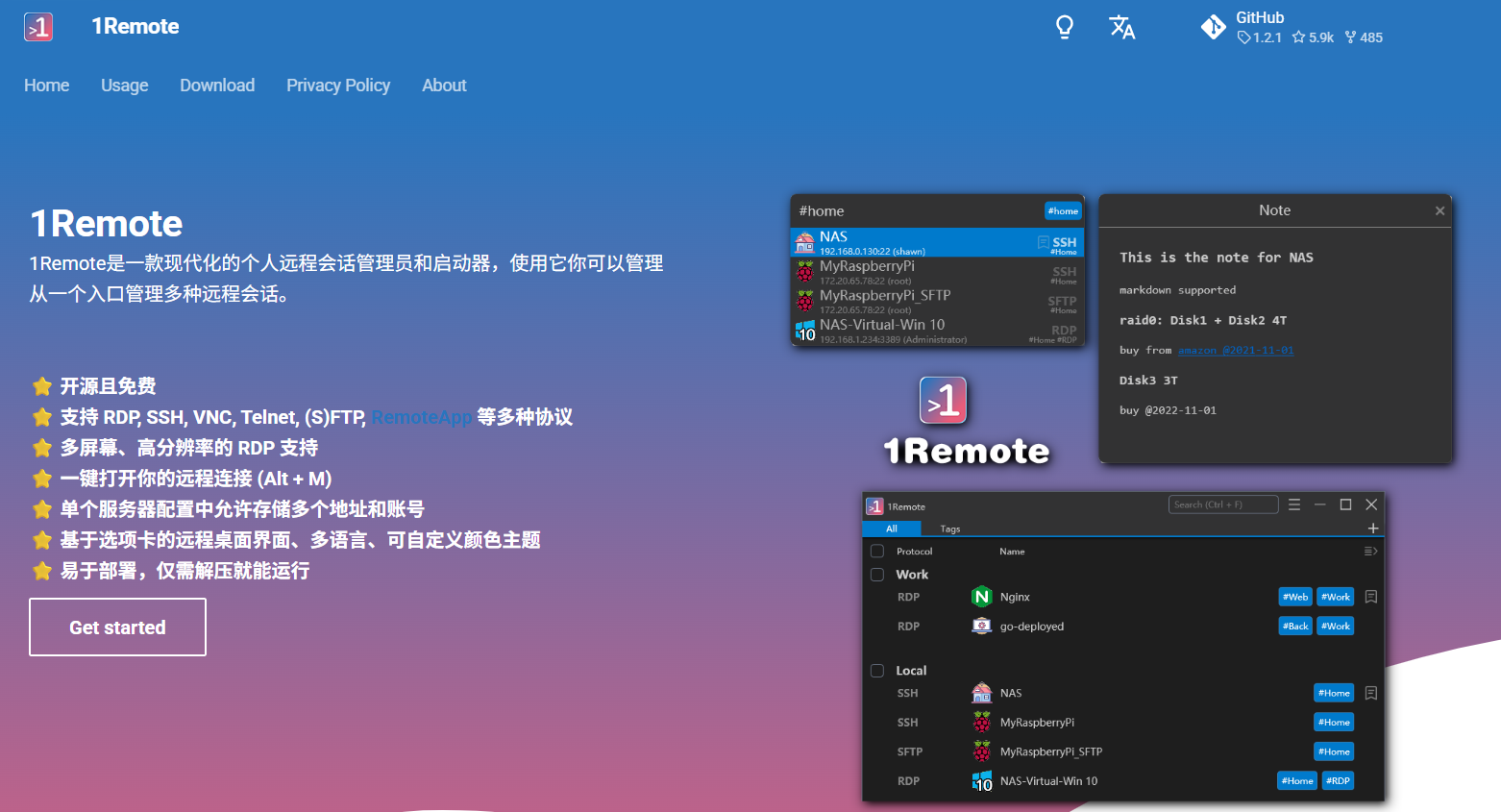Open the note icon on Nginx row
The width and height of the screenshot is (1501, 812).
click(1371, 597)
